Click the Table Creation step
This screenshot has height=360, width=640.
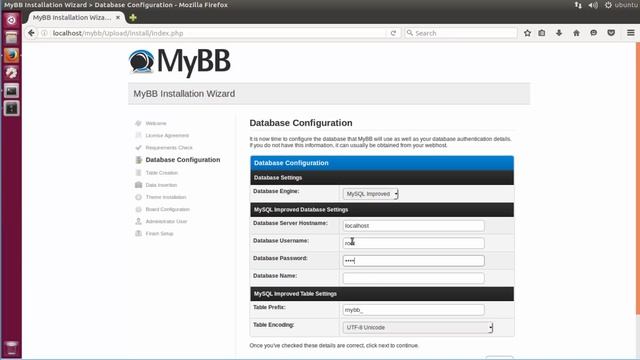click(162, 173)
